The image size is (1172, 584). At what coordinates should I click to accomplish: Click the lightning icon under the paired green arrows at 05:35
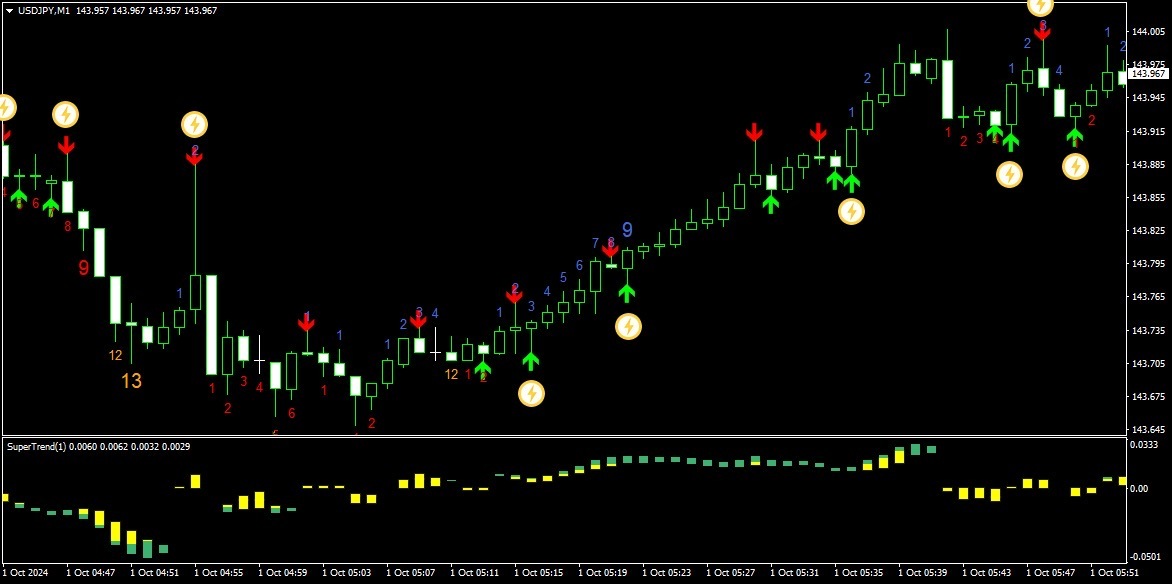[x=851, y=212]
